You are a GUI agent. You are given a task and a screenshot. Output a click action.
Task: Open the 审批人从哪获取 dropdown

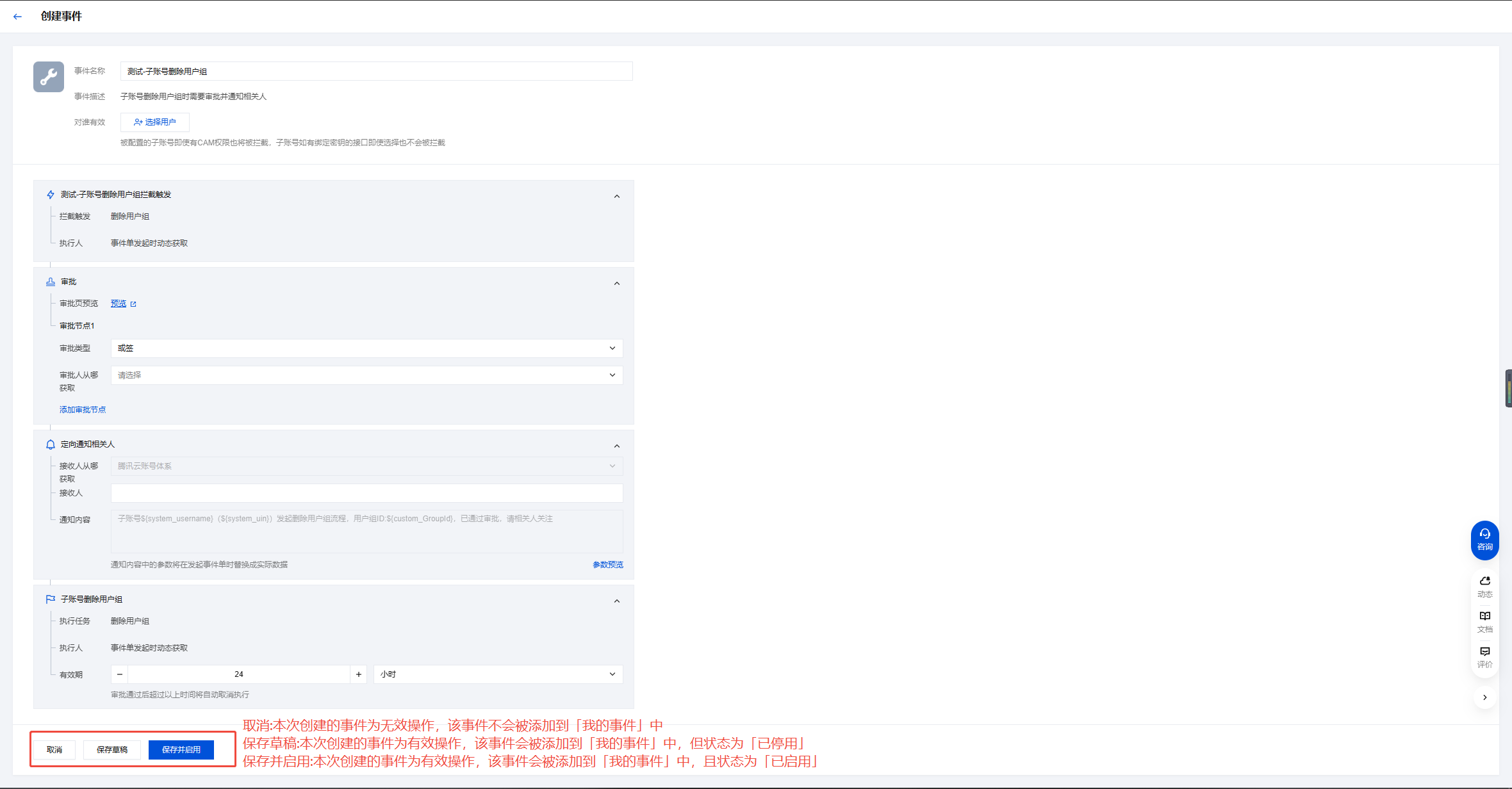point(366,375)
